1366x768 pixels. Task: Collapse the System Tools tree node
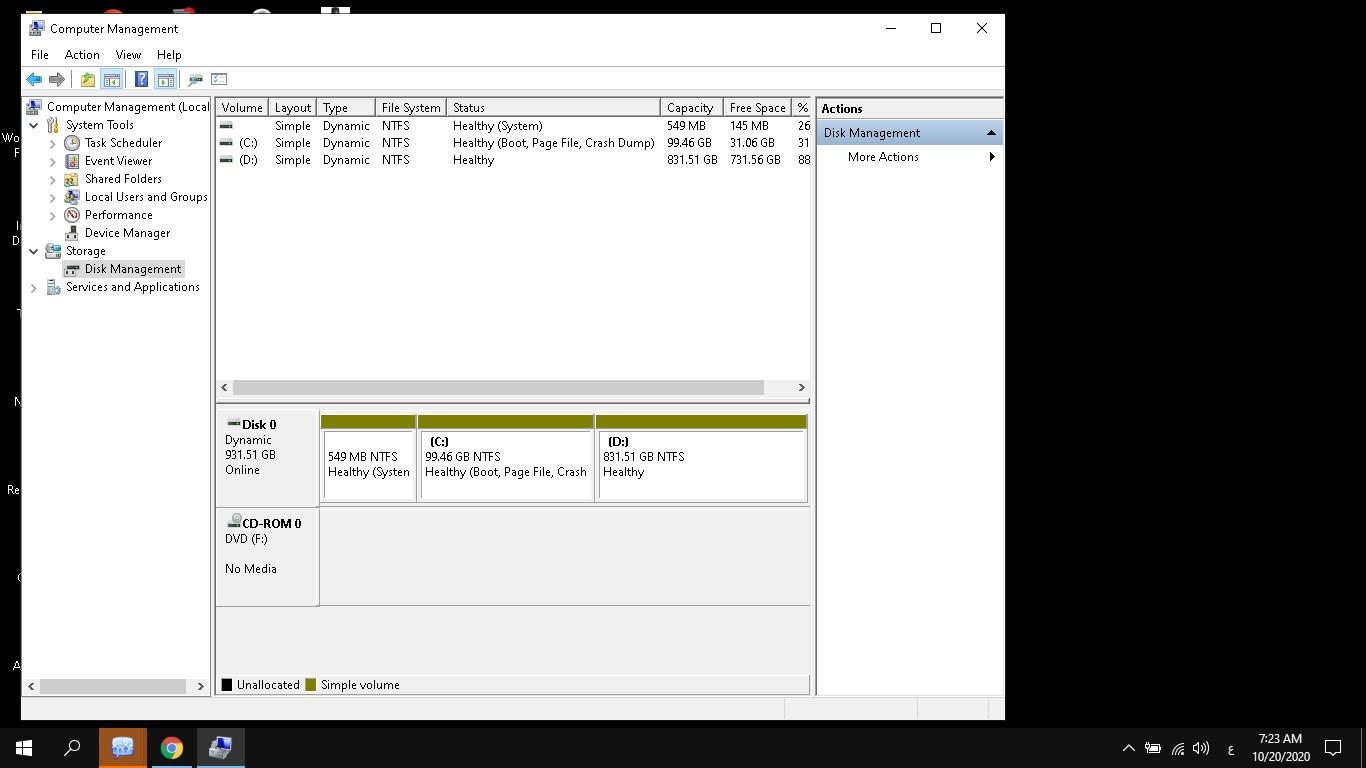[x=34, y=125]
